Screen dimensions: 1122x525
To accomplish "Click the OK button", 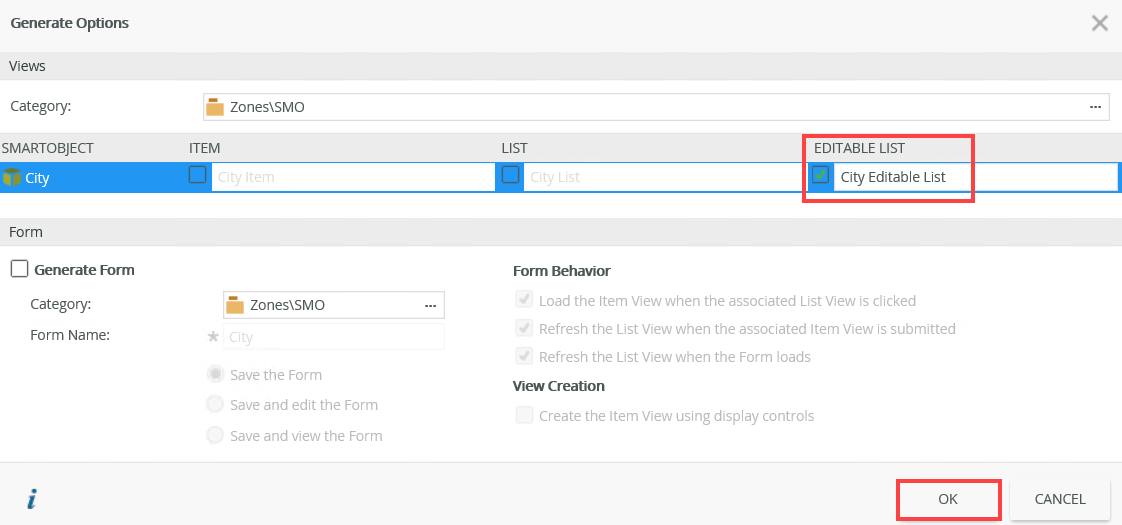I will 947,499.
